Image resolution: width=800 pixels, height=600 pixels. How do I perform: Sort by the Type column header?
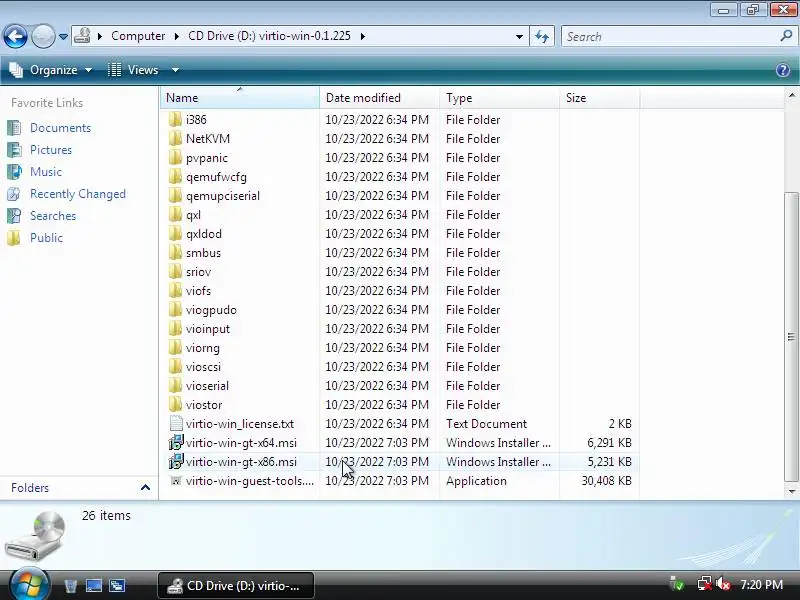click(x=499, y=97)
